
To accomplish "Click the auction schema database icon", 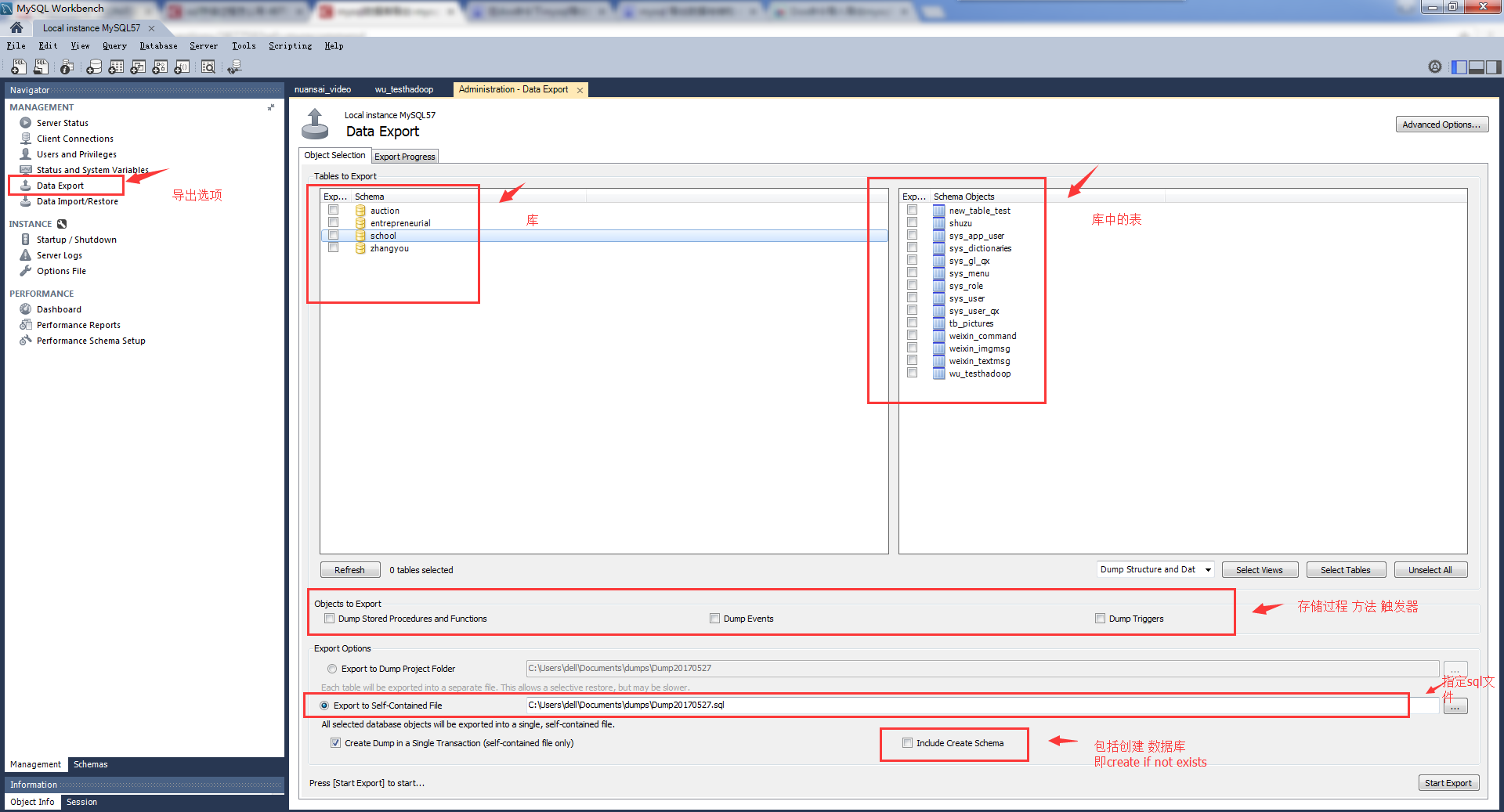I will click(360, 211).
